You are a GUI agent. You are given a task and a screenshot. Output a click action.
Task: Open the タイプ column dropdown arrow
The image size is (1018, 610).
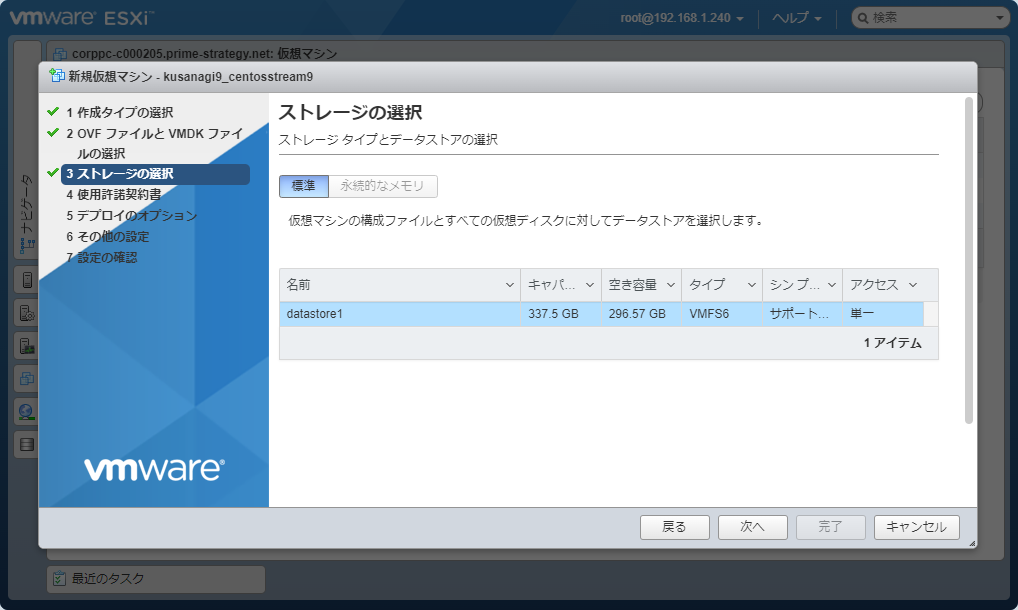[751, 285]
